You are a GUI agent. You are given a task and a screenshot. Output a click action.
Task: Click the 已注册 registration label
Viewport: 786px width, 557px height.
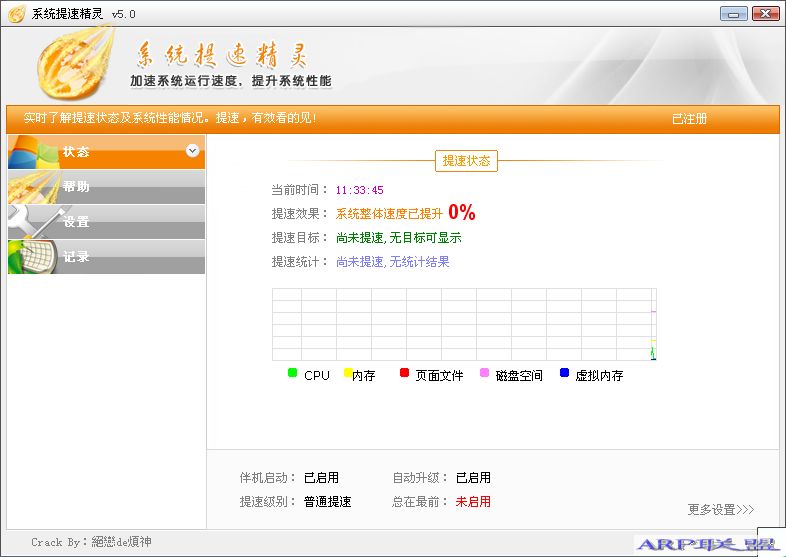click(689, 119)
